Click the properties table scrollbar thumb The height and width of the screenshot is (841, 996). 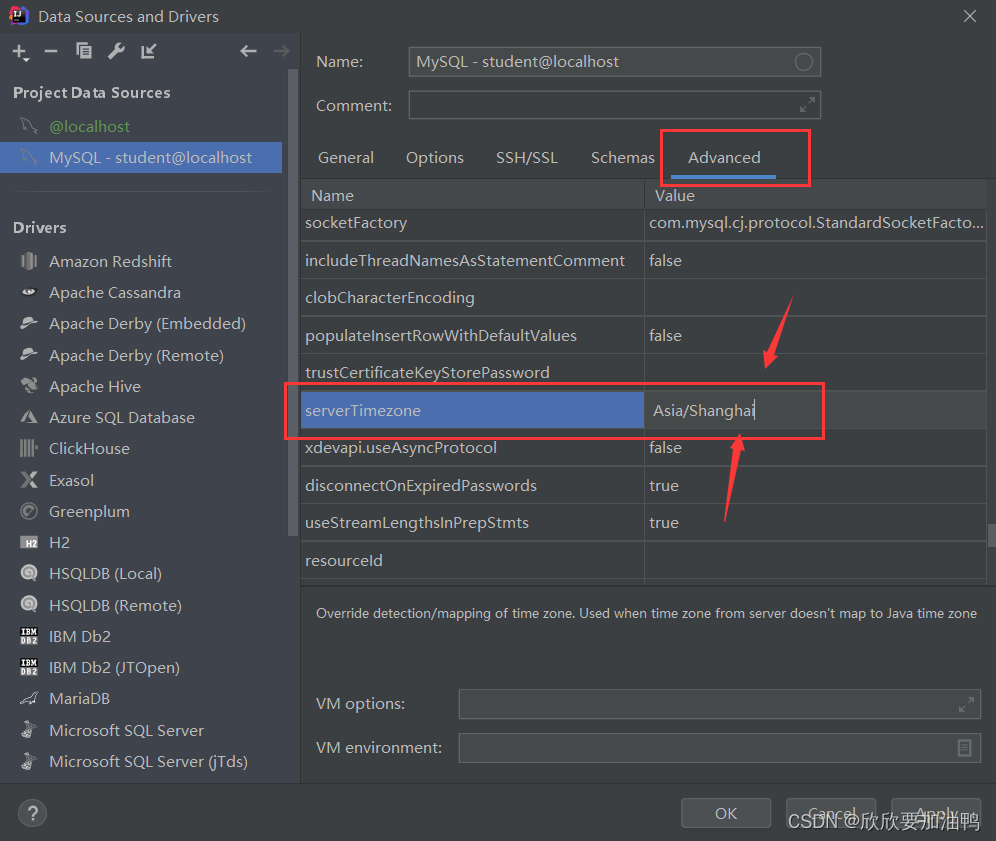[992, 535]
